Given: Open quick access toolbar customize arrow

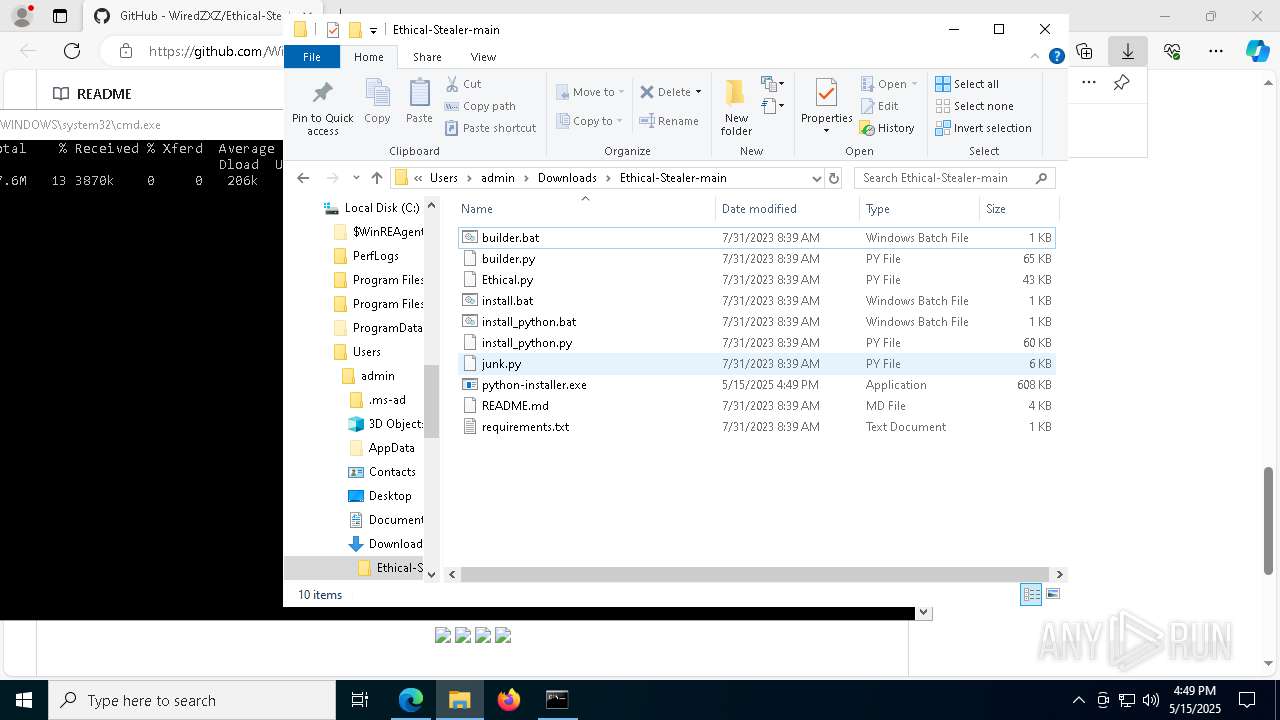Looking at the screenshot, I should coord(373,30).
